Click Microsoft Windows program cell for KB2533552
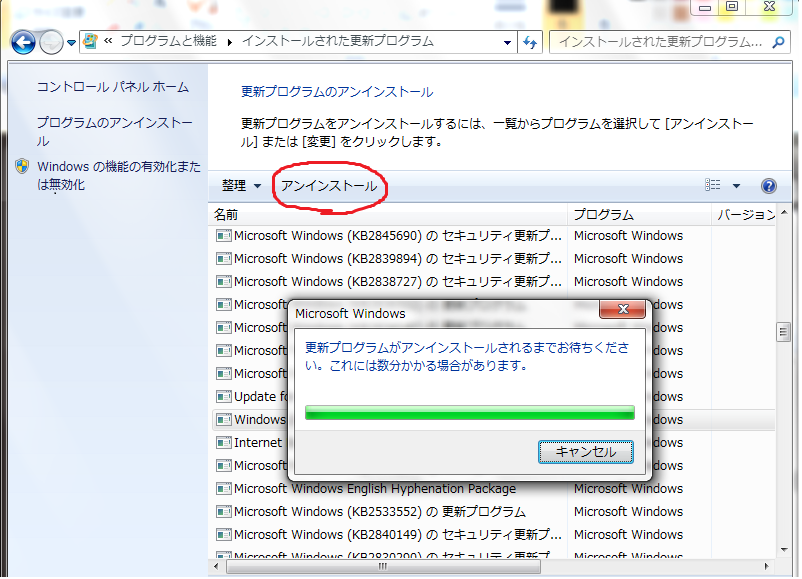The height and width of the screenshot is (579, 802). [x=628, y=512]
